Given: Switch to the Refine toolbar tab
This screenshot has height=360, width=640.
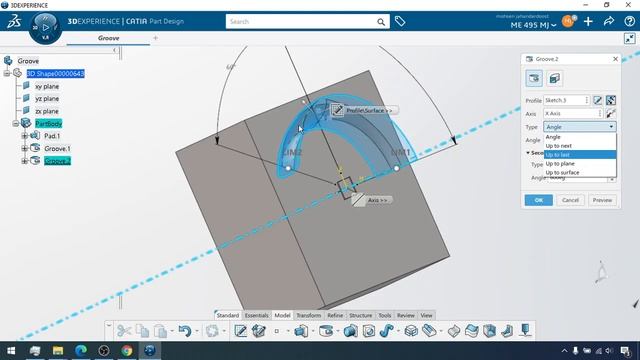Looking at the screenshot, I should click(x=335, y=315).
